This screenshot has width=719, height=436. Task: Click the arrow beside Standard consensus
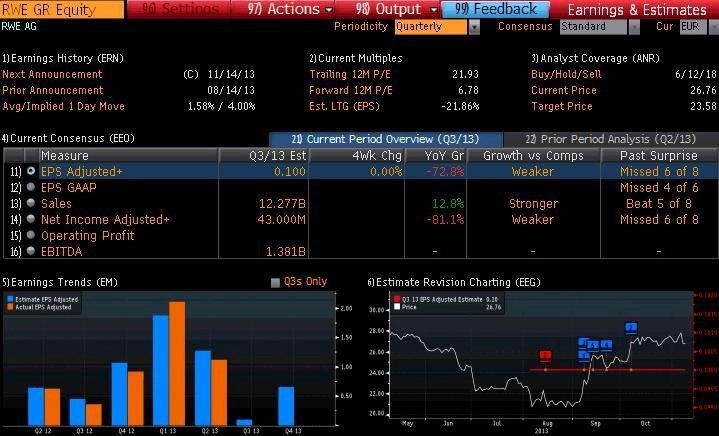(634, 27)
